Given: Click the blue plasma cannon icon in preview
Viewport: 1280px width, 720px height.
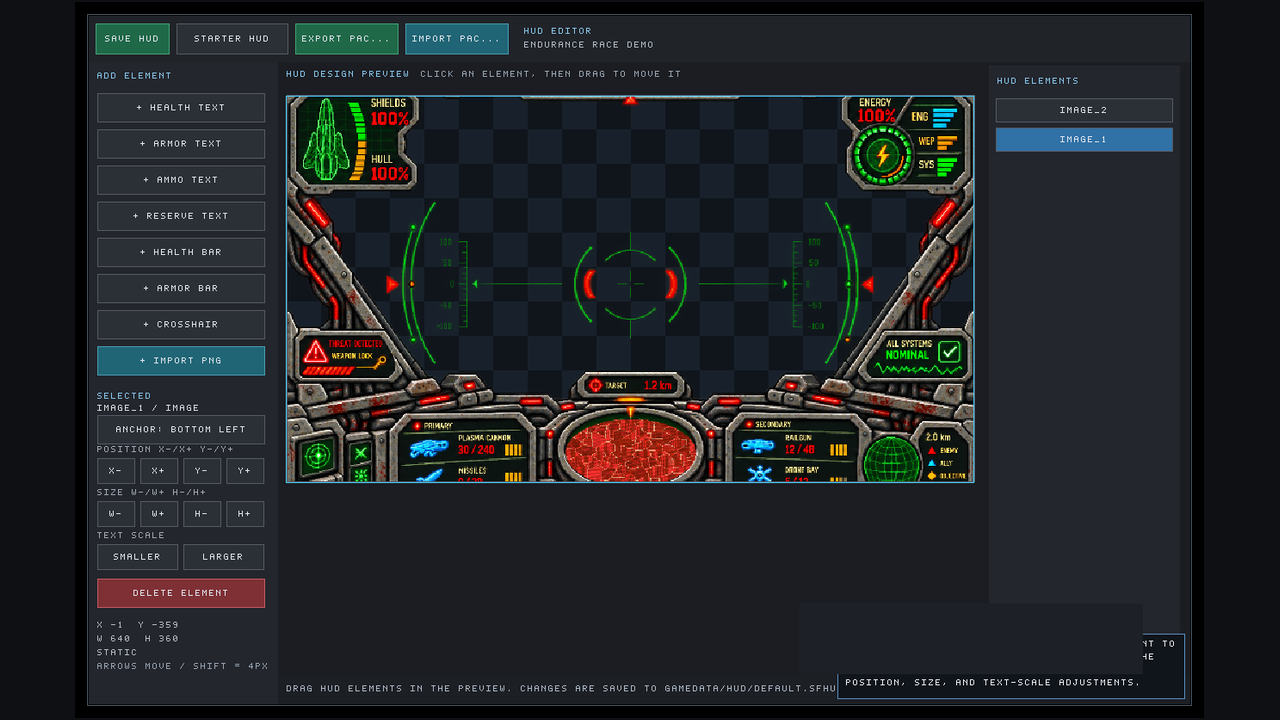Looking at the screenshot, I should [429, 448].
